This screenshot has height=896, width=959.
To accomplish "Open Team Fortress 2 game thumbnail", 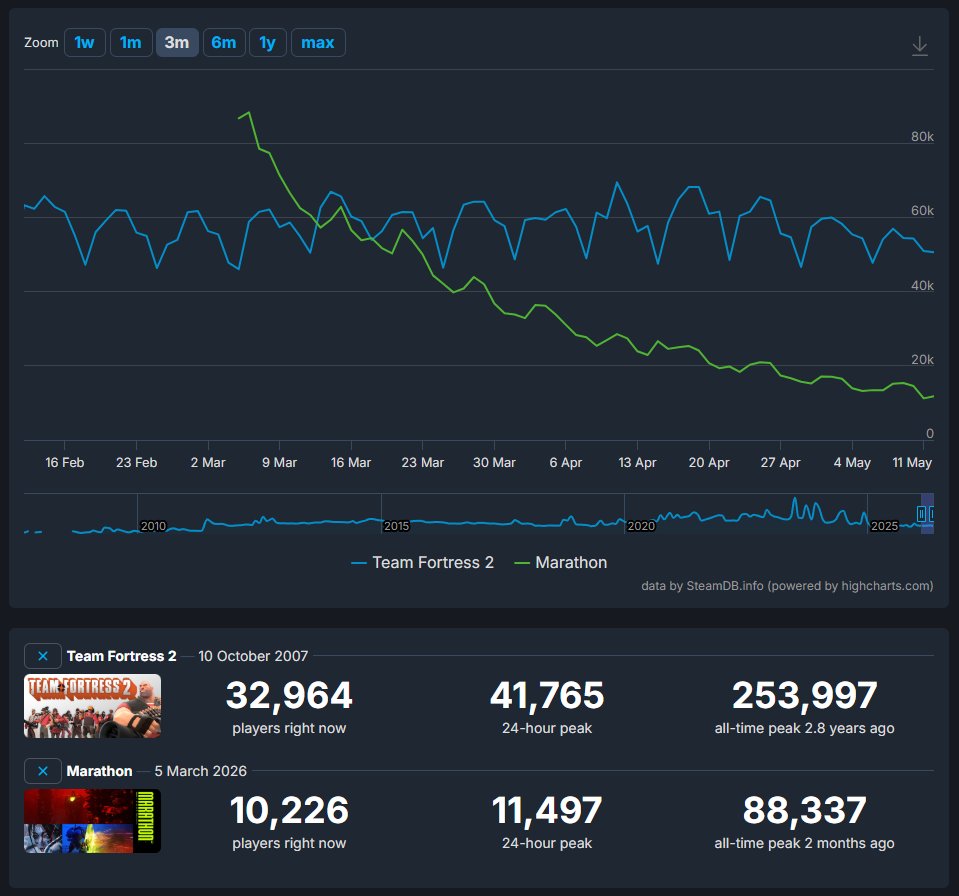I will point(92,706).
